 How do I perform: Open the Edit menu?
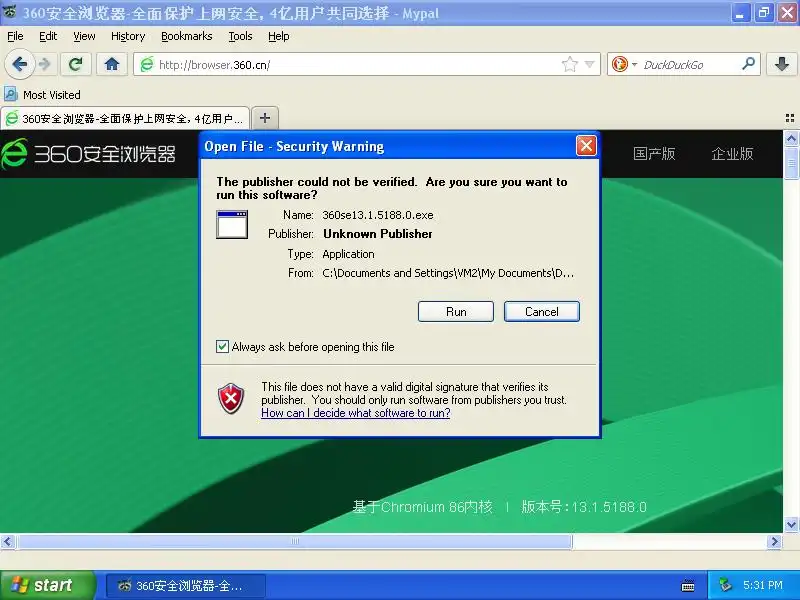tap(48, 36)
